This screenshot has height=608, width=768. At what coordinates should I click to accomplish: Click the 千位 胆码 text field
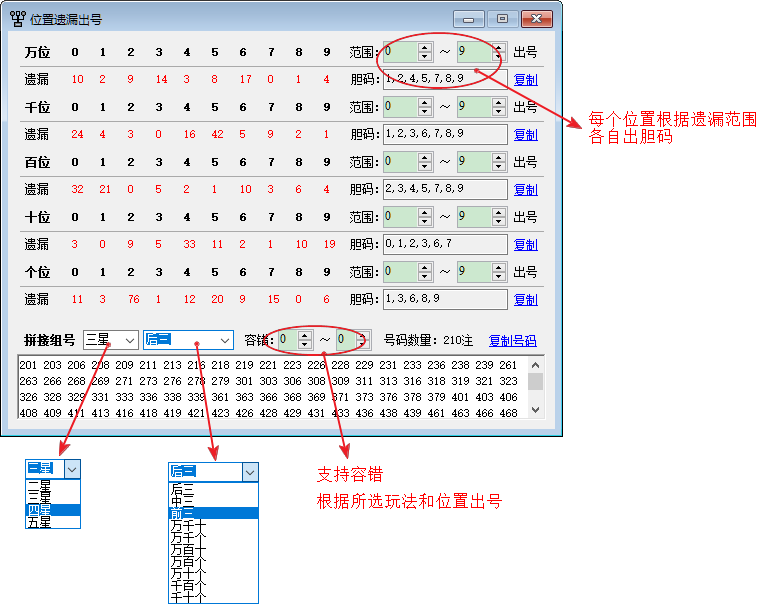point(445,134)
